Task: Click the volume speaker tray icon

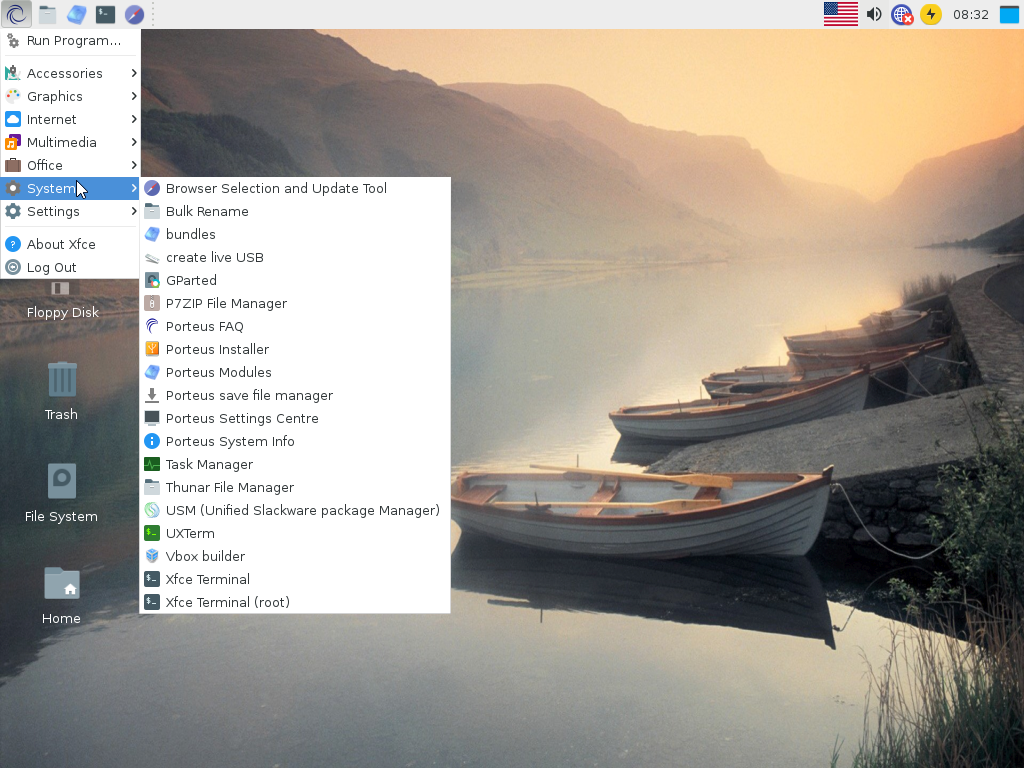Action: [874, 14]
